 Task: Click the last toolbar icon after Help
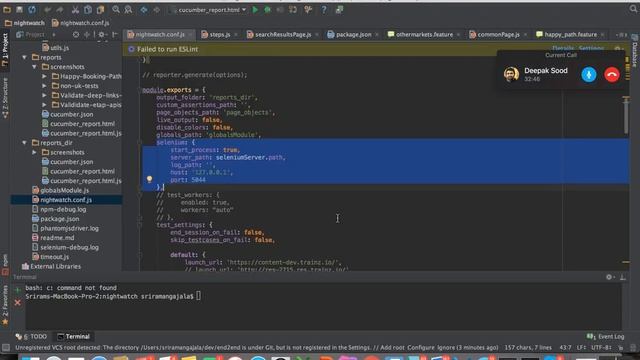(339, 9)
